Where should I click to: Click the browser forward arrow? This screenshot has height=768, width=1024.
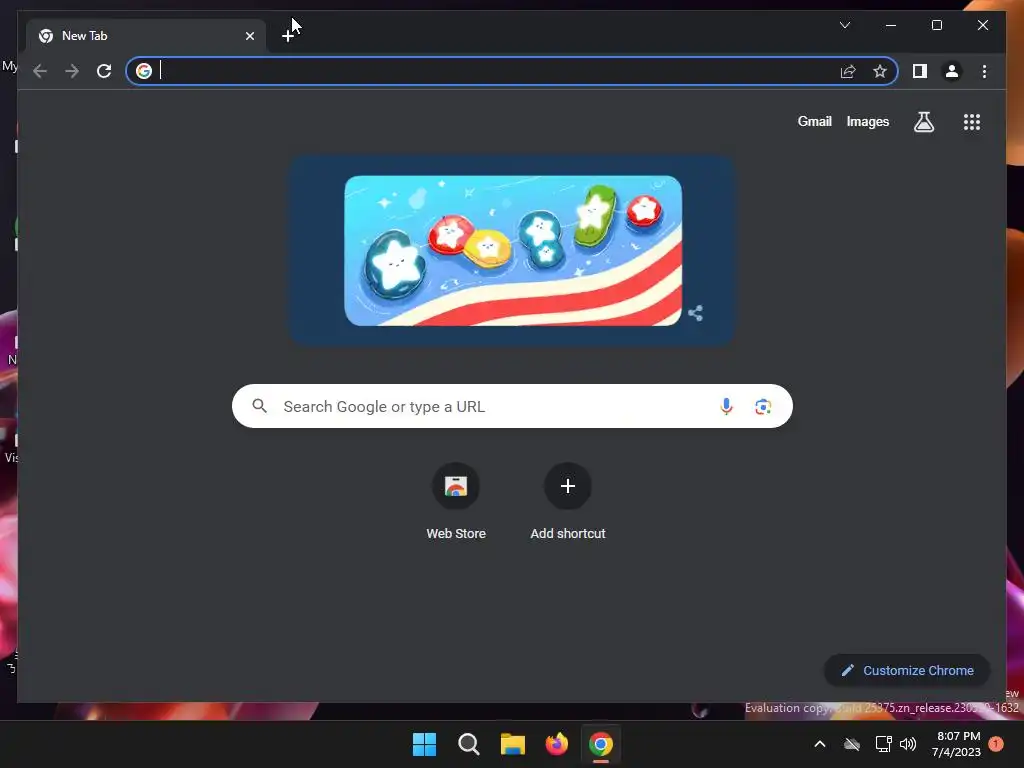tap(72, 71)
